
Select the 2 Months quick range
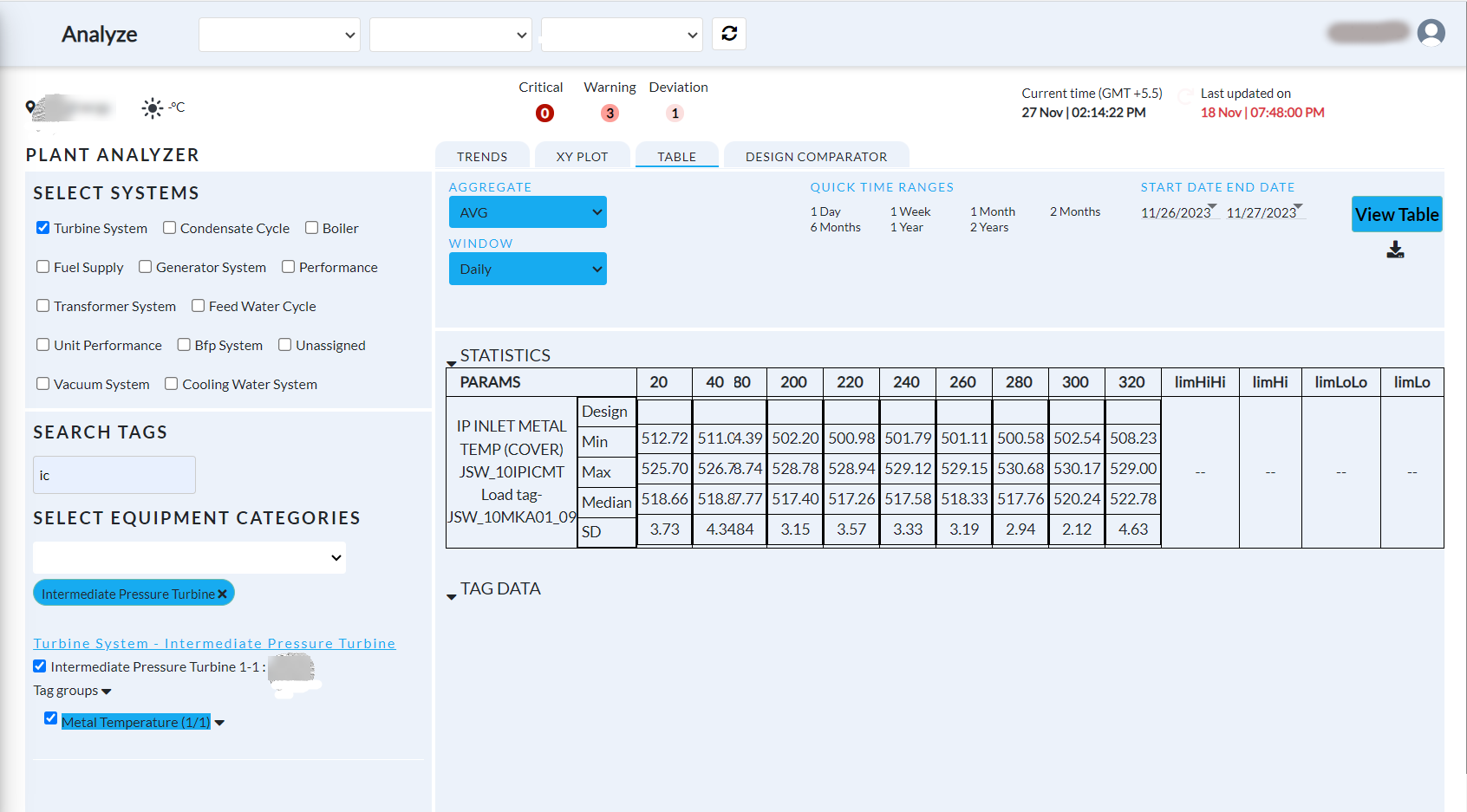coord(1074,211)
